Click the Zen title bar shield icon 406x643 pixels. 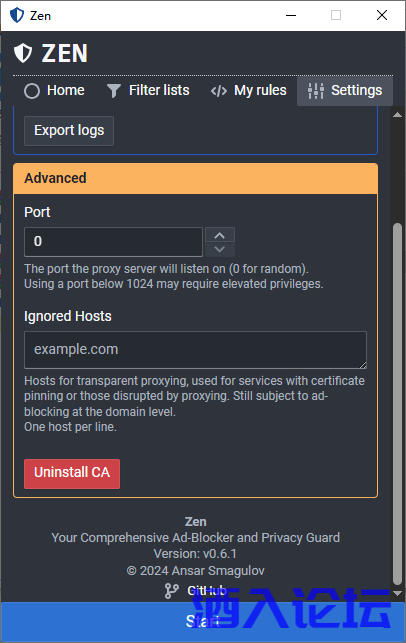coord(17,15)
